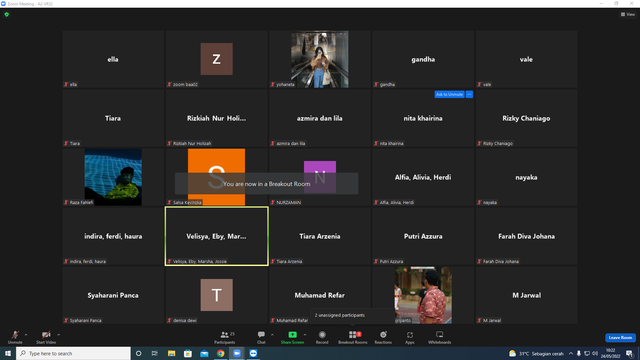This screenshot has width=640, height=360.
Task: Click the indira, ferdi, haura tile
Action: [113, 236]
